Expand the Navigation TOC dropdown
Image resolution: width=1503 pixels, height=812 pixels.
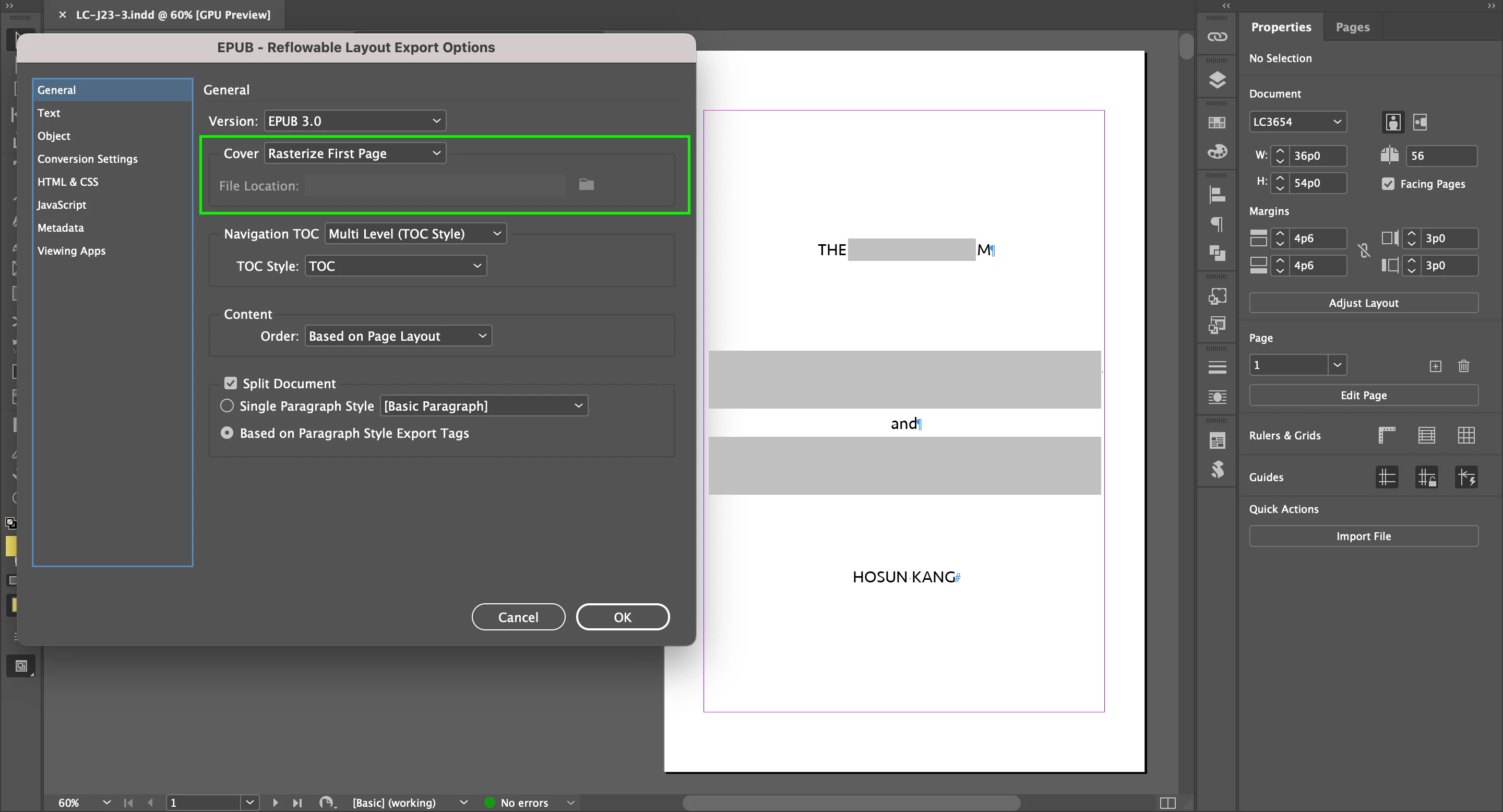[x=415, y=233]
